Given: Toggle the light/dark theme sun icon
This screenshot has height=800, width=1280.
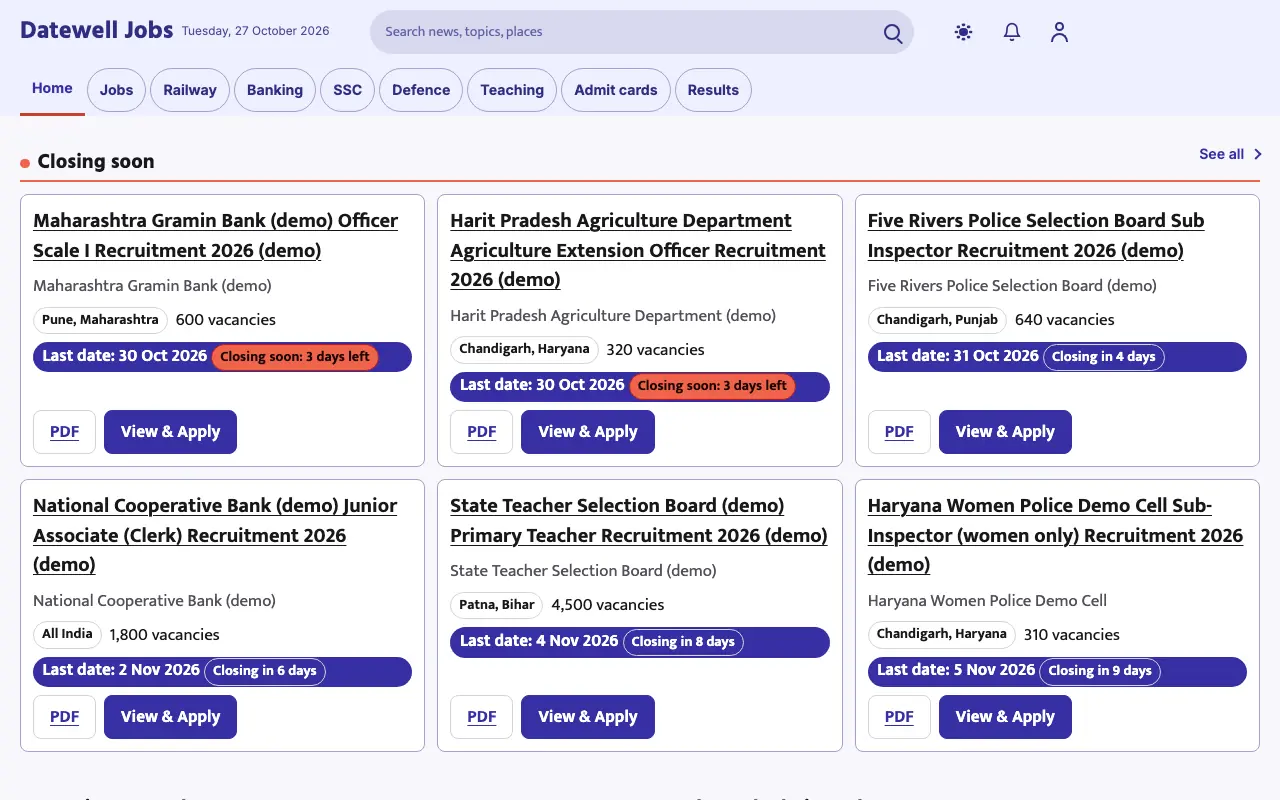Looking at the screenshot, I should [x=964, y=32].
